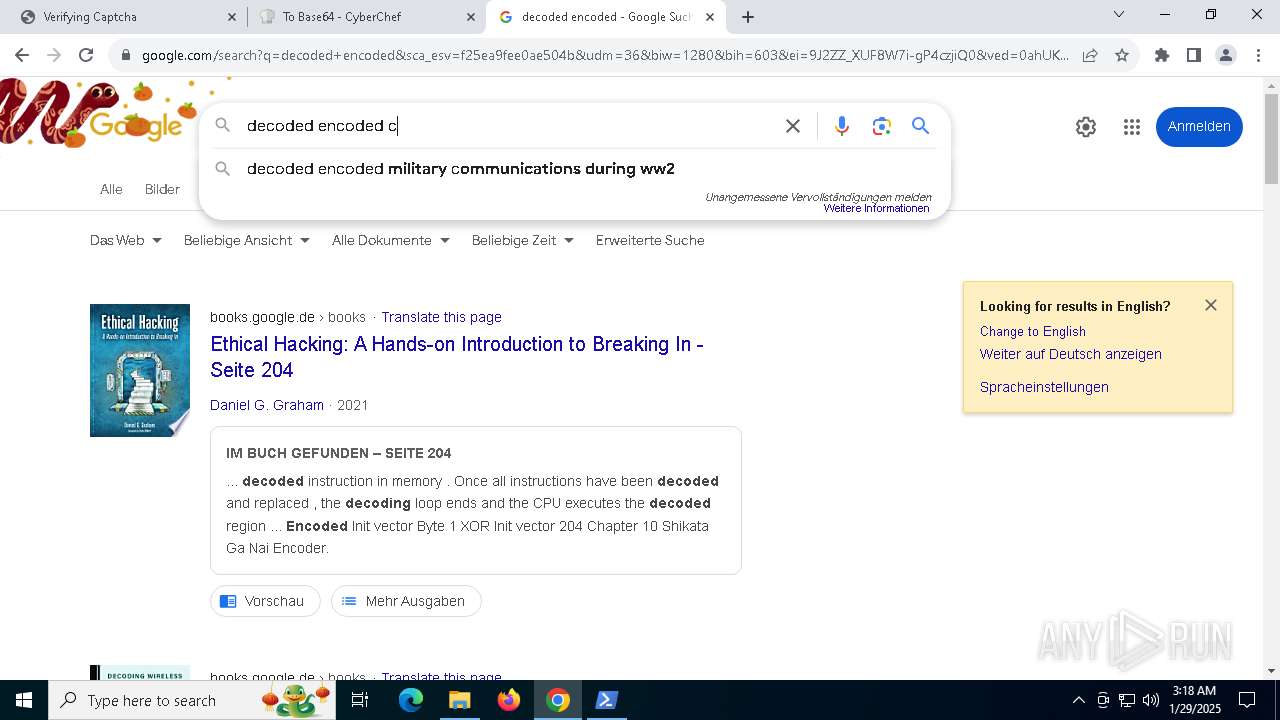
Task: Open Windows Start menu
Action: (x=24, y=700)
